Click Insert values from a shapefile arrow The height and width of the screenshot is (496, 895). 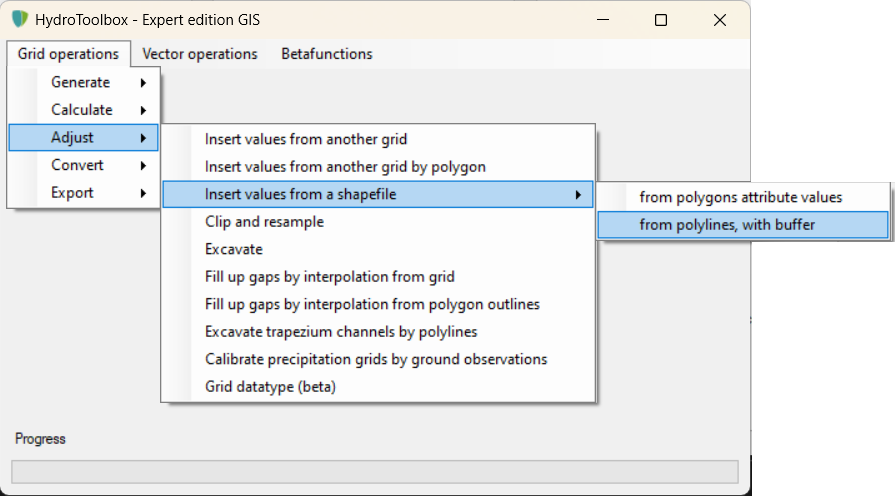click(x=578, y=195)
